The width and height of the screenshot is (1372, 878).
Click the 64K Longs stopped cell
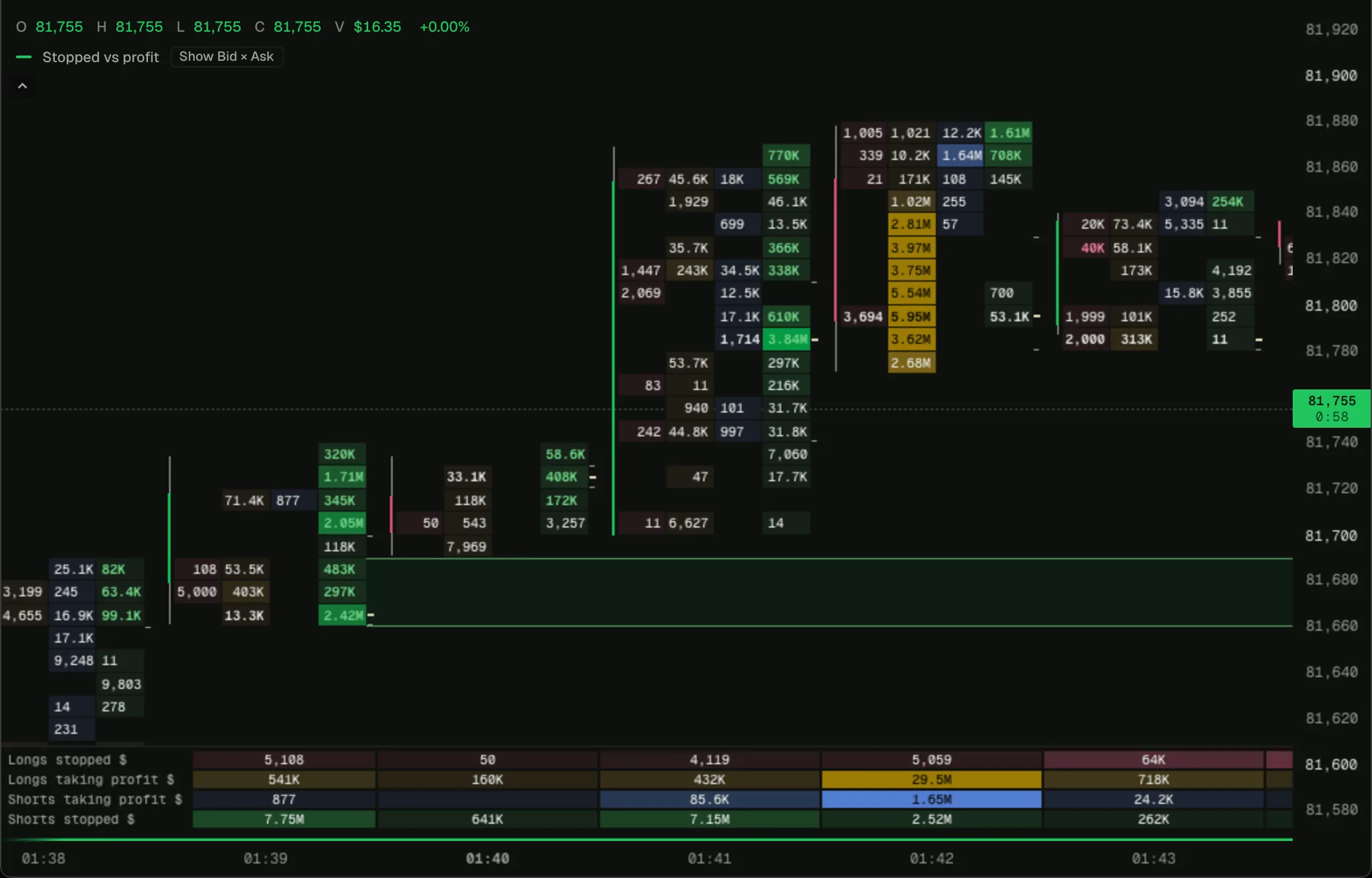(1153, 760)
